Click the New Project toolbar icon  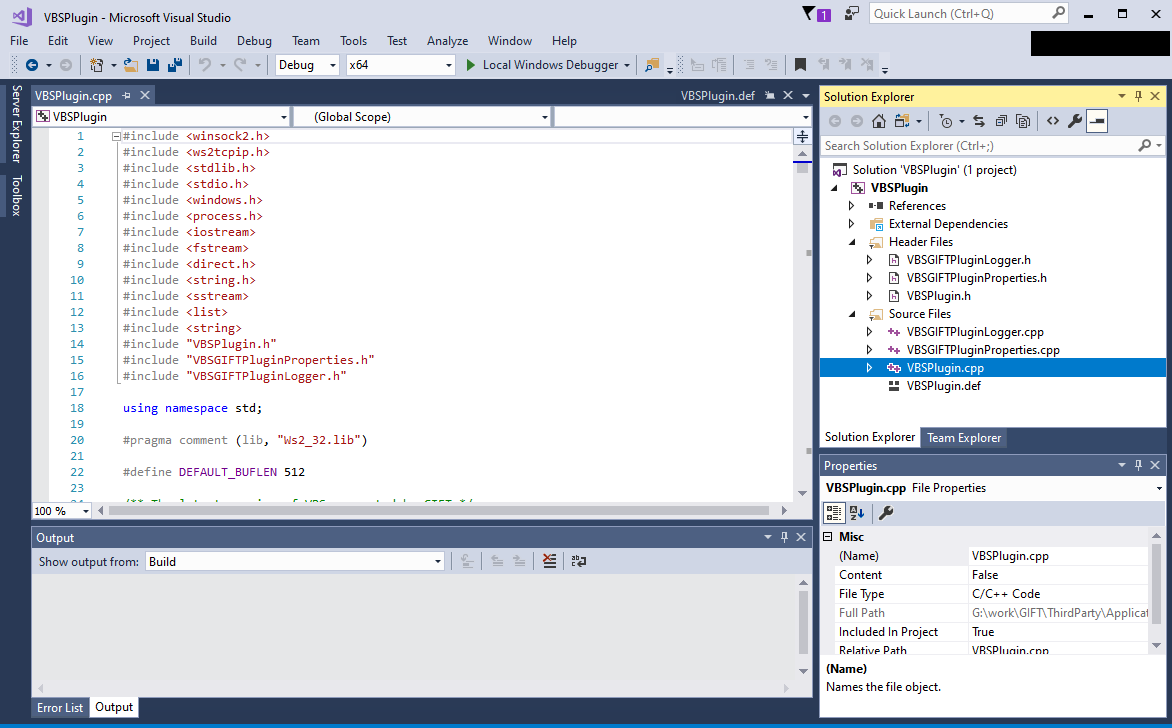(x=96, y=65)
